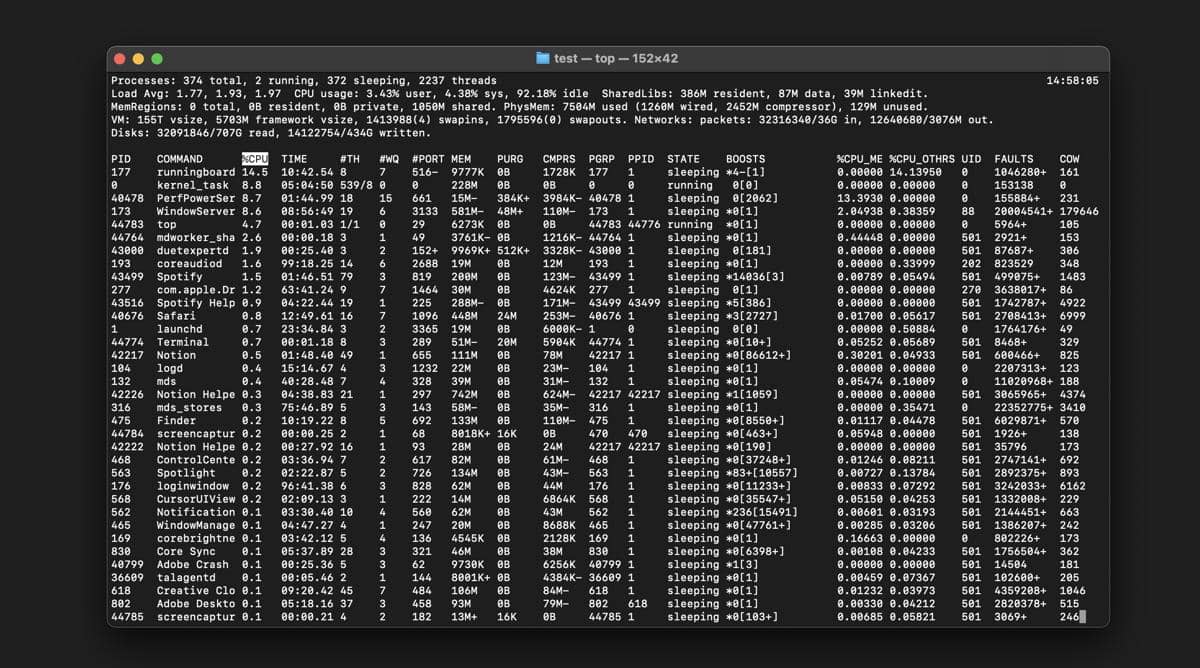Click the 14:58:05 clock time in top
1200x668 pixels.
tap(1072, 80)
